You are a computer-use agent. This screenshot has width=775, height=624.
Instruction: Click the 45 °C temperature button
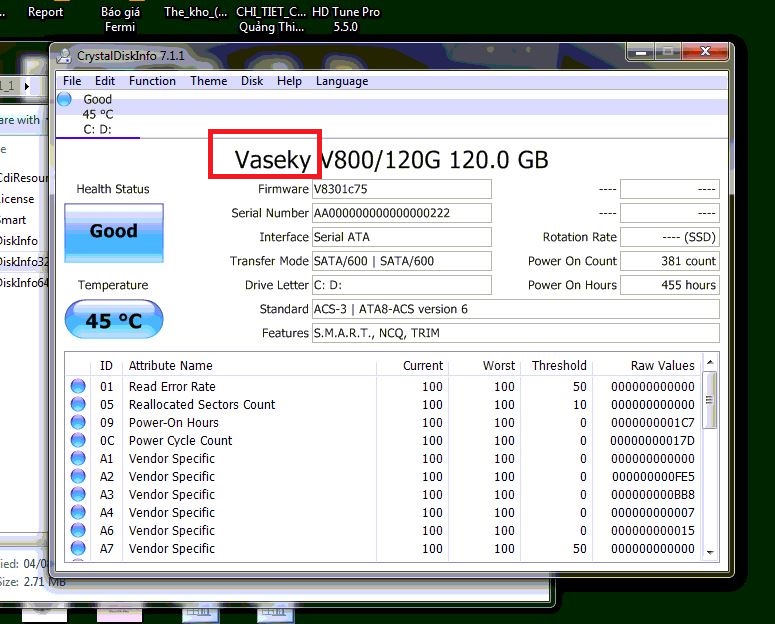coord(114,320)
